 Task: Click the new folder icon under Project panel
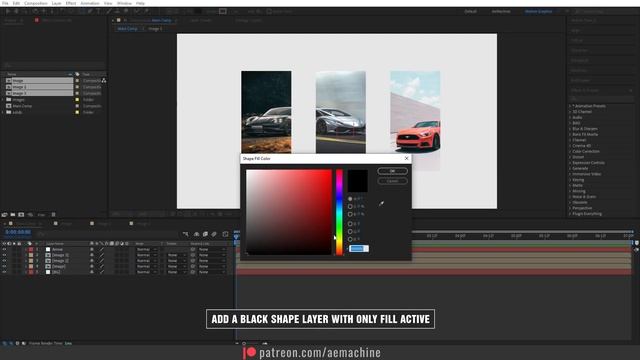[13, 215]
